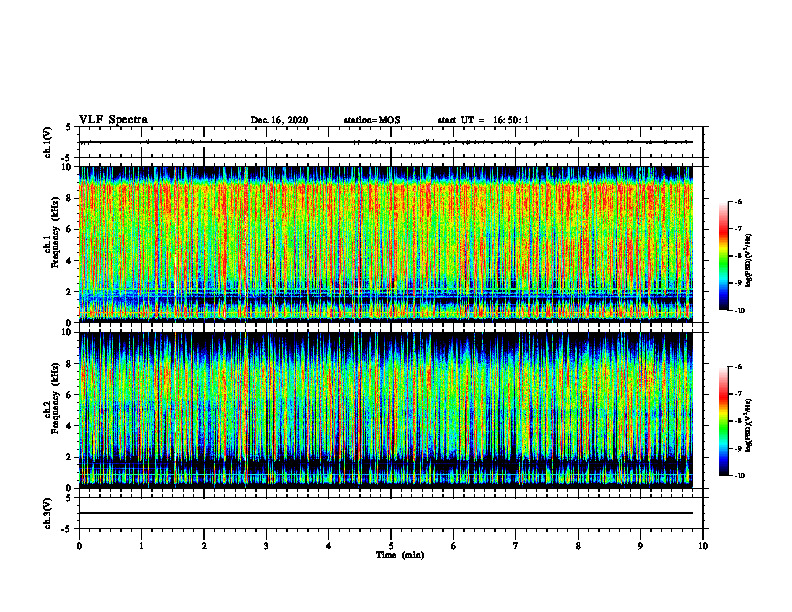Image resolution: width=792 pixels, height=612 pixels.
Task: Click the "-9" tick on ch.2 colorbar
Action: (x=738, y=449)
